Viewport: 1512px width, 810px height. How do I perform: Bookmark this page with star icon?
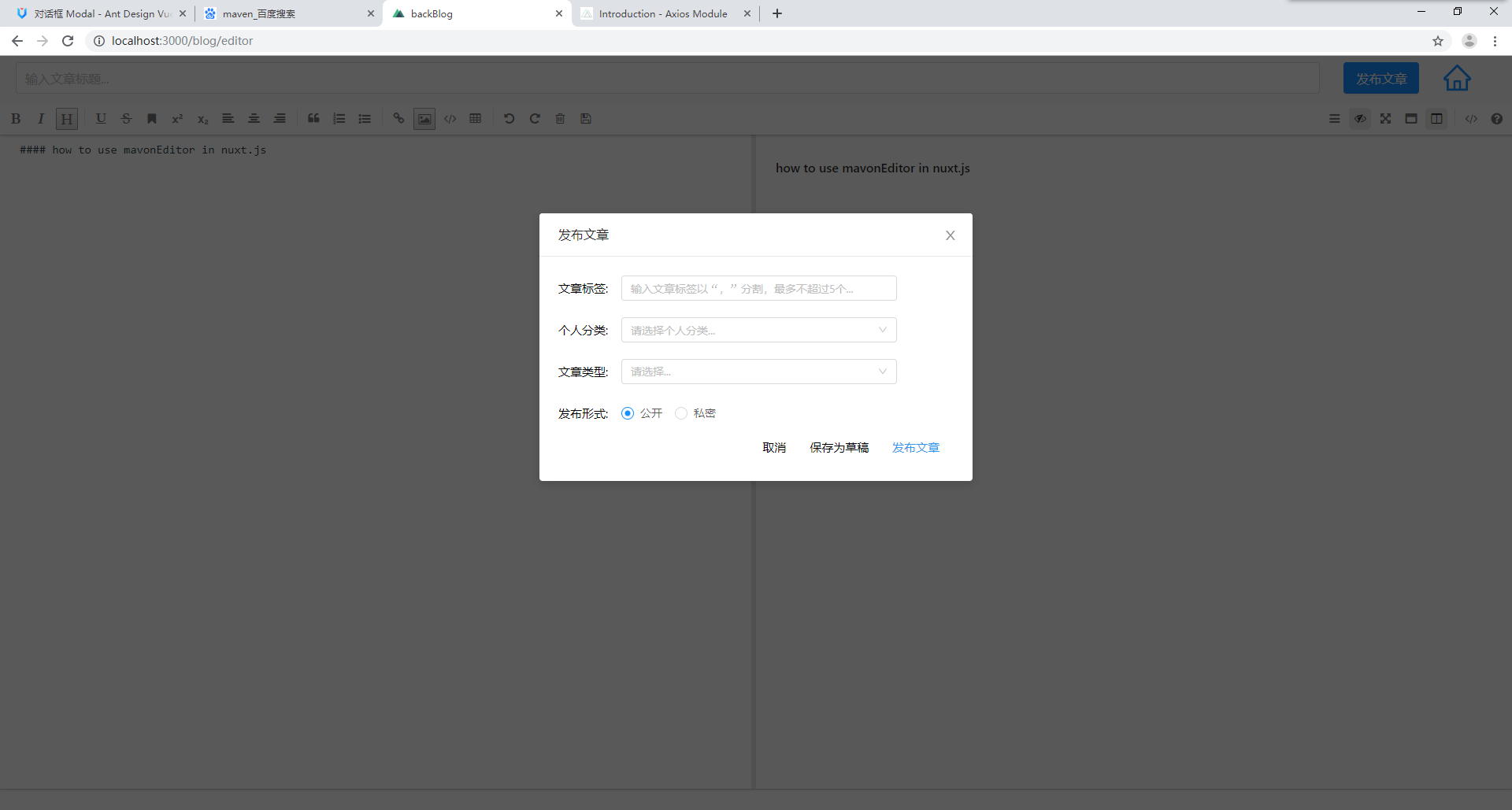(1438, 41)
